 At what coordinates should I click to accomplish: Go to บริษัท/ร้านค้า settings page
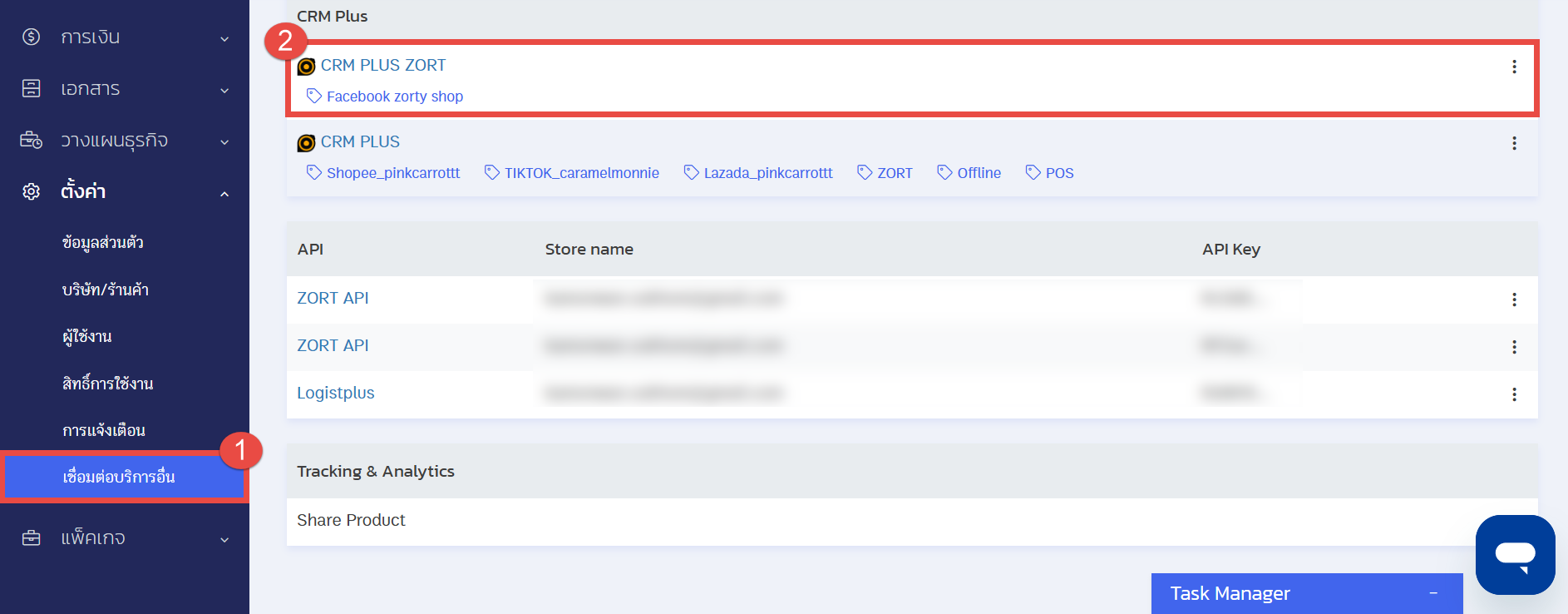click(106, 290)
